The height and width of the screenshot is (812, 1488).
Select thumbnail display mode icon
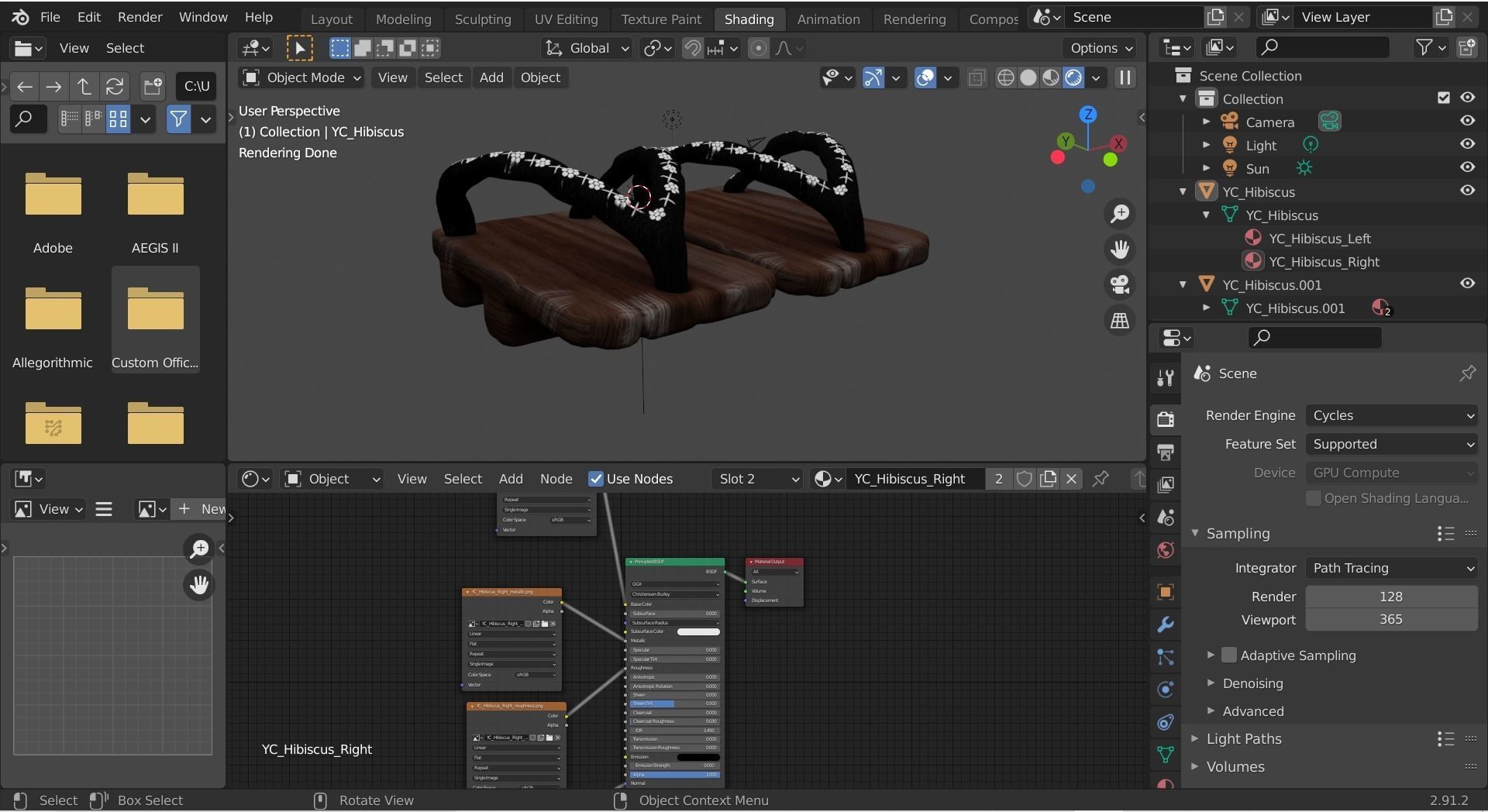(118, 119)
